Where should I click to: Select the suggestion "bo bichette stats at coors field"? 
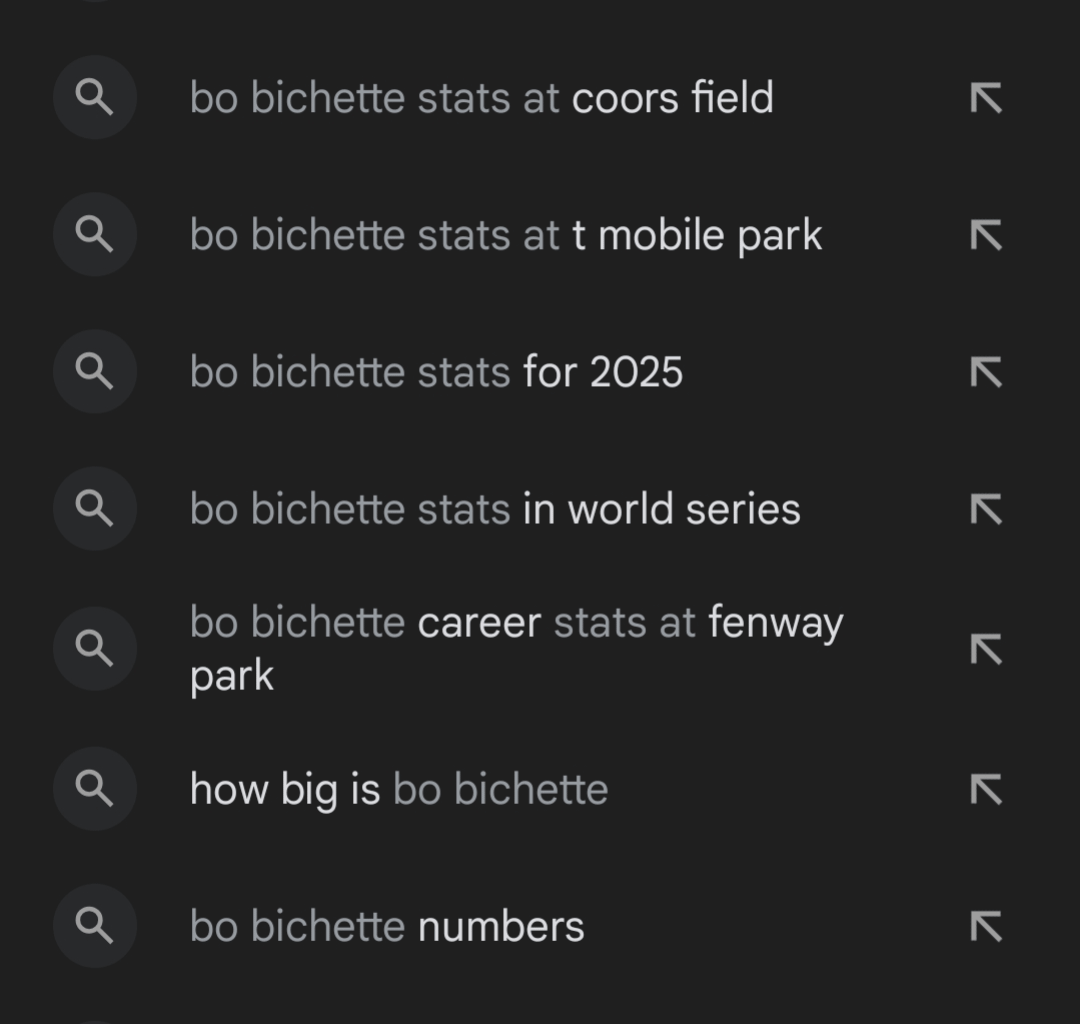tap(482, 97)
